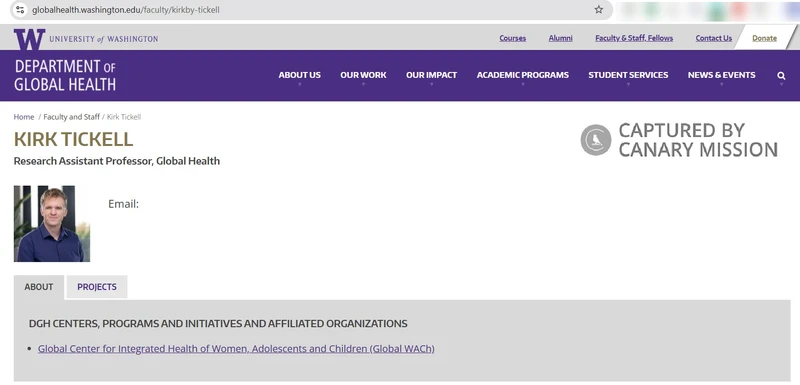The width and height of the screenshot is (800, 385).
Task: Click the address bar URL field
Action: pyautogui.click(x=311, y=10)
